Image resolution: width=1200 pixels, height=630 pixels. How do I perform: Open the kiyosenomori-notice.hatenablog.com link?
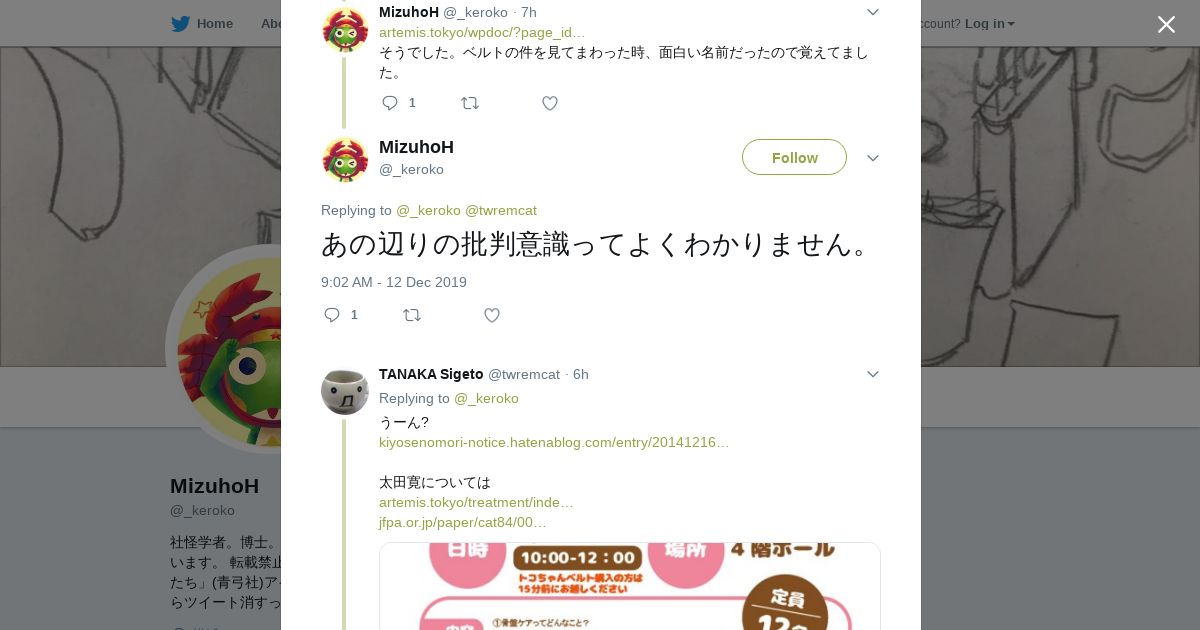tap(554, 442)
